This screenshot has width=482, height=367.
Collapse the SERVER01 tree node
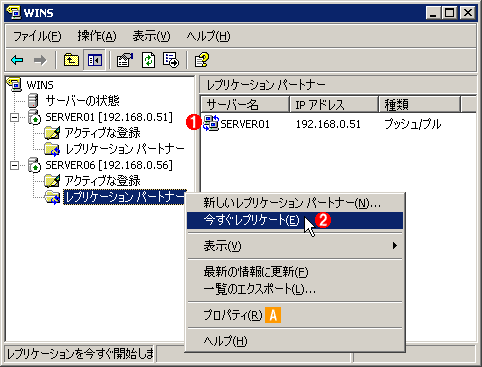[14, 117]
